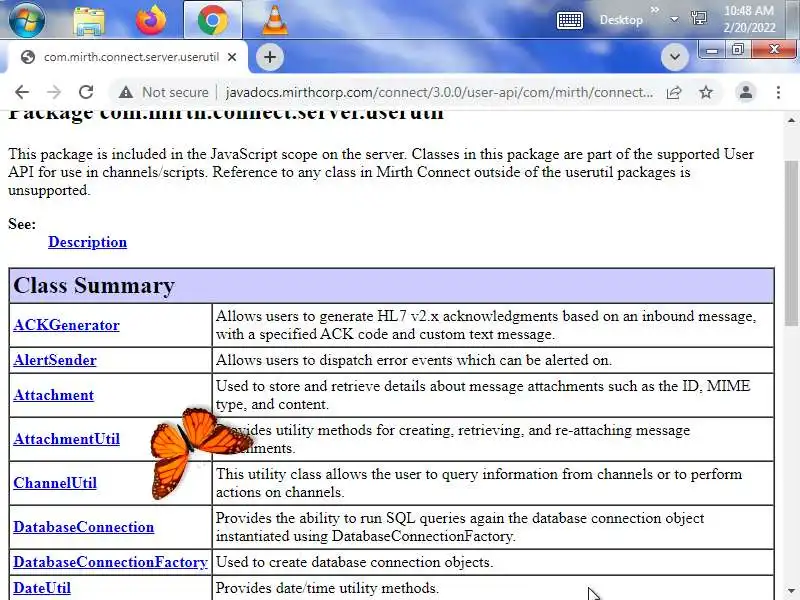The height and width of the screenshot is (600, 800).
Task: Go back to the previous page
Action: 22,92
